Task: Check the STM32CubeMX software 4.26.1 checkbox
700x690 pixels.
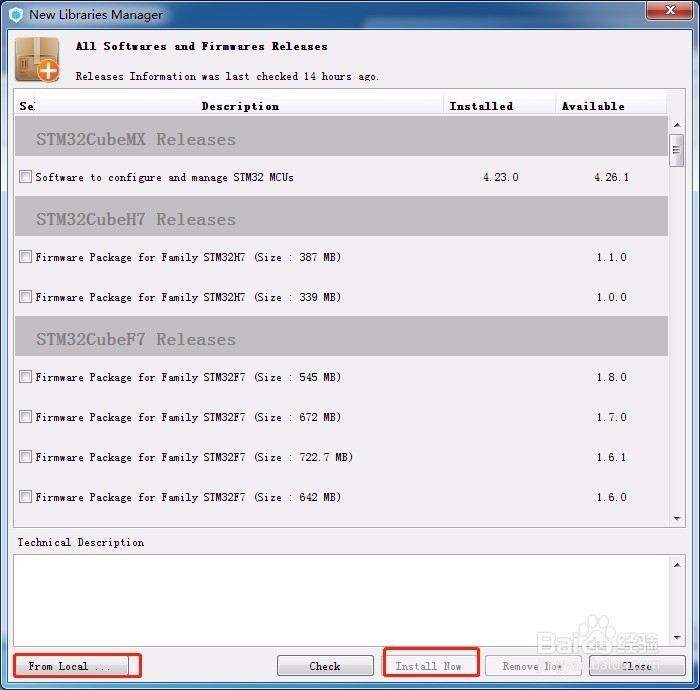Action: [x=25, y=177]
